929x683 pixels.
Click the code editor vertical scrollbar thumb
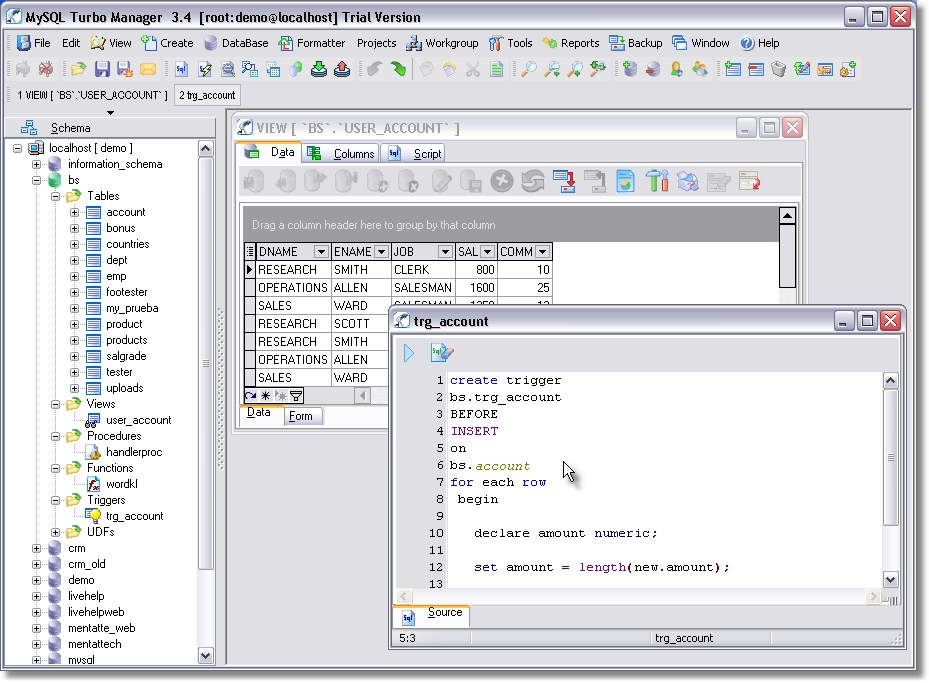tap(890, 457)
